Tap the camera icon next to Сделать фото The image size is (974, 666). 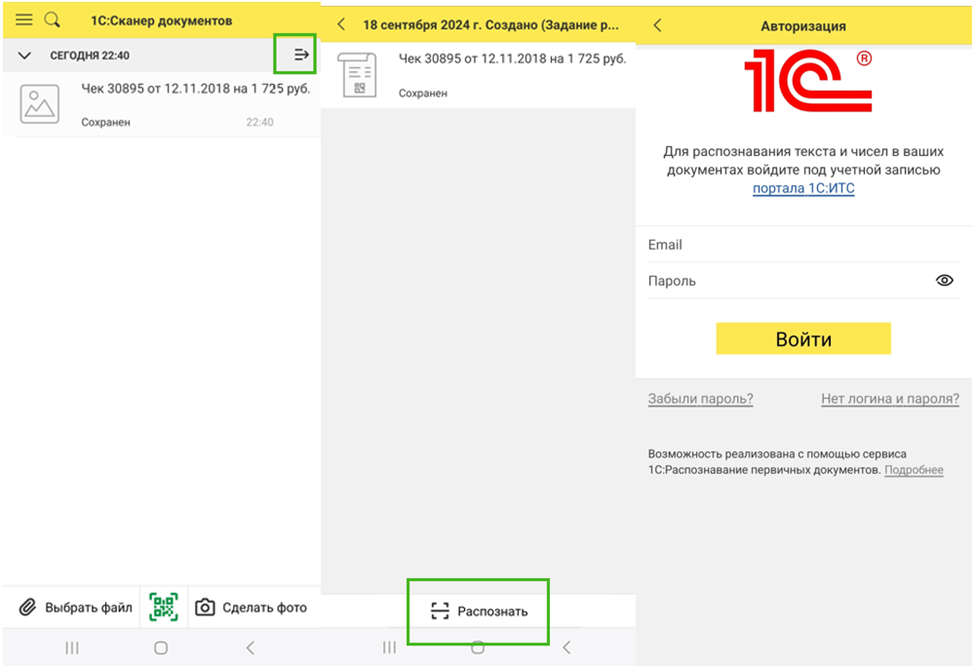205,607
